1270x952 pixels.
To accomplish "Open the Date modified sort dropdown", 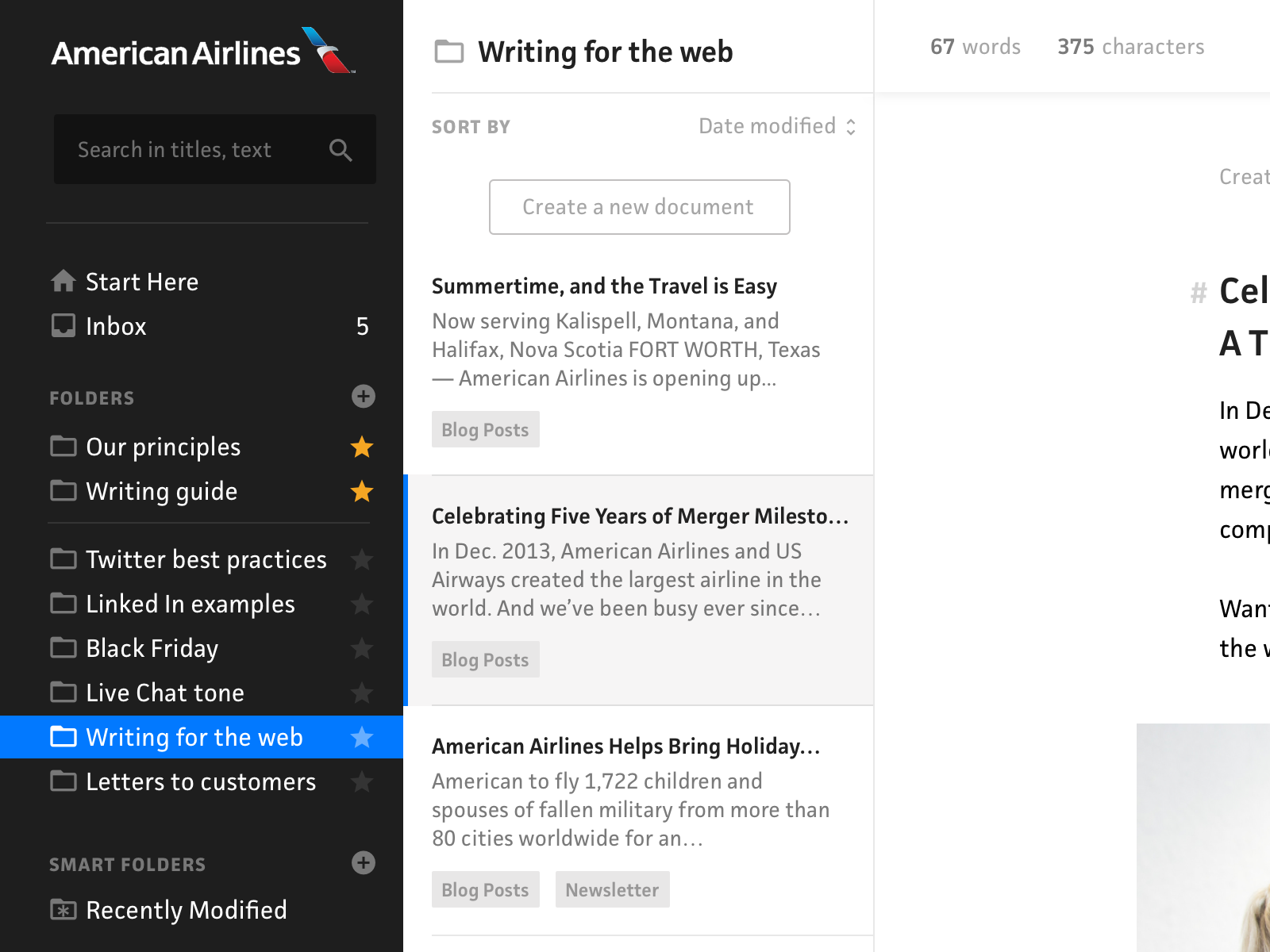I will pos(766,125).
